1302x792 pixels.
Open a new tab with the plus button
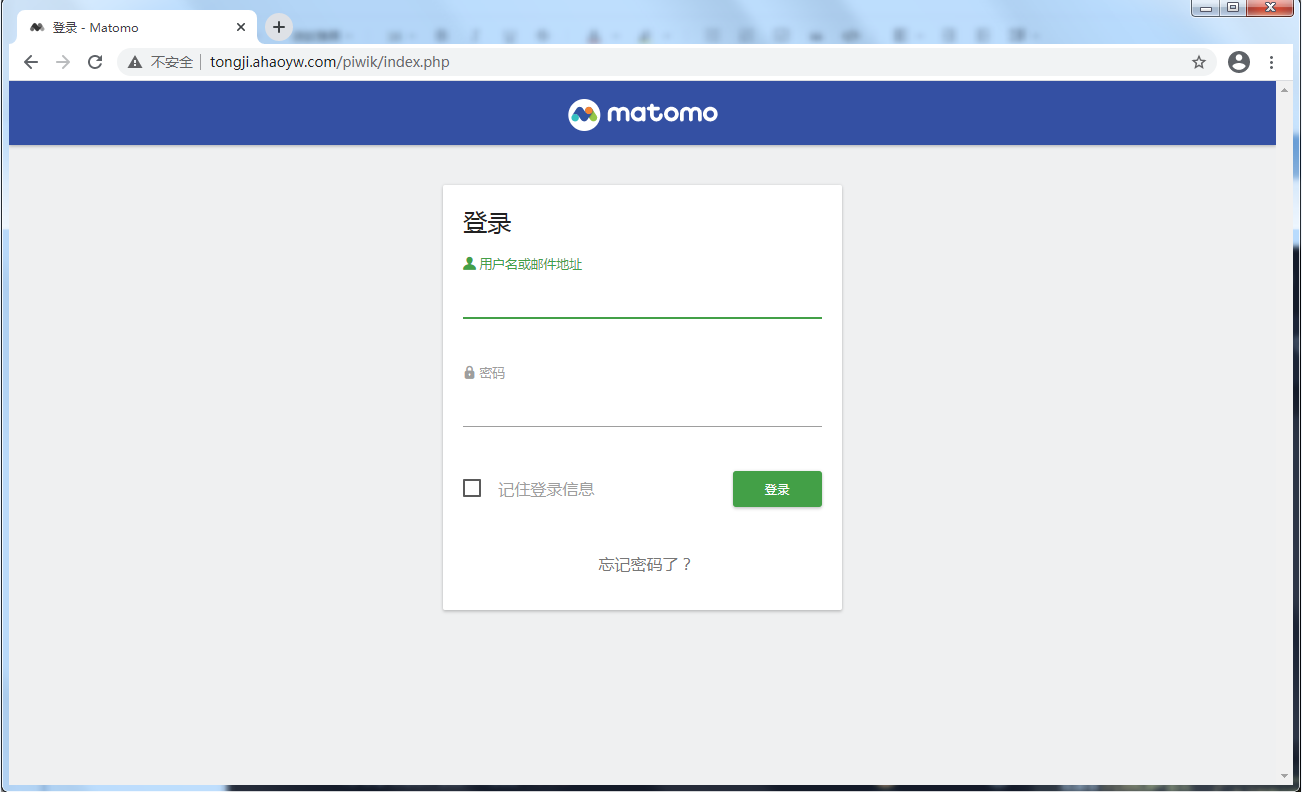coord(279,27)
